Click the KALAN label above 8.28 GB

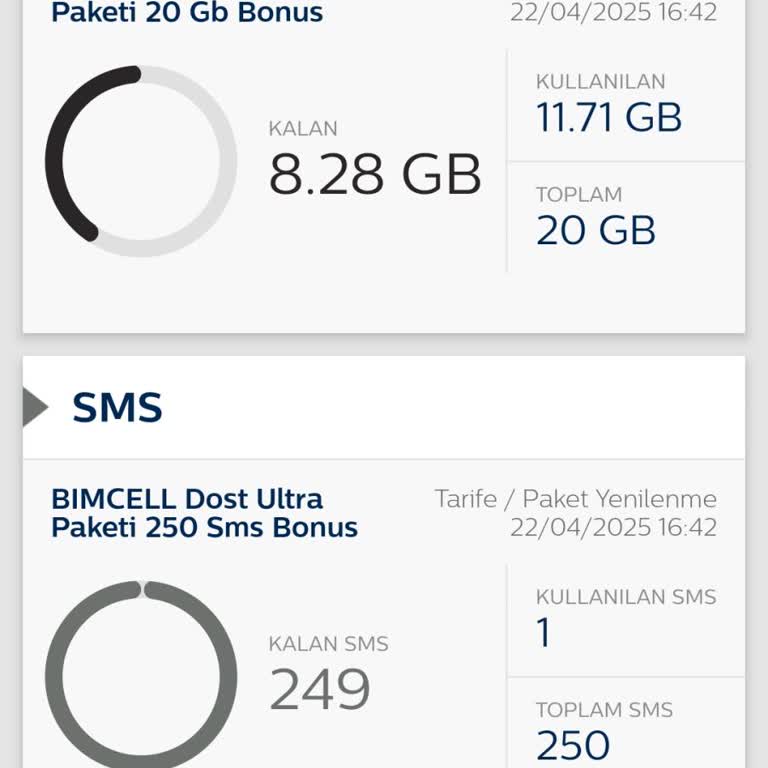[303, 128]
